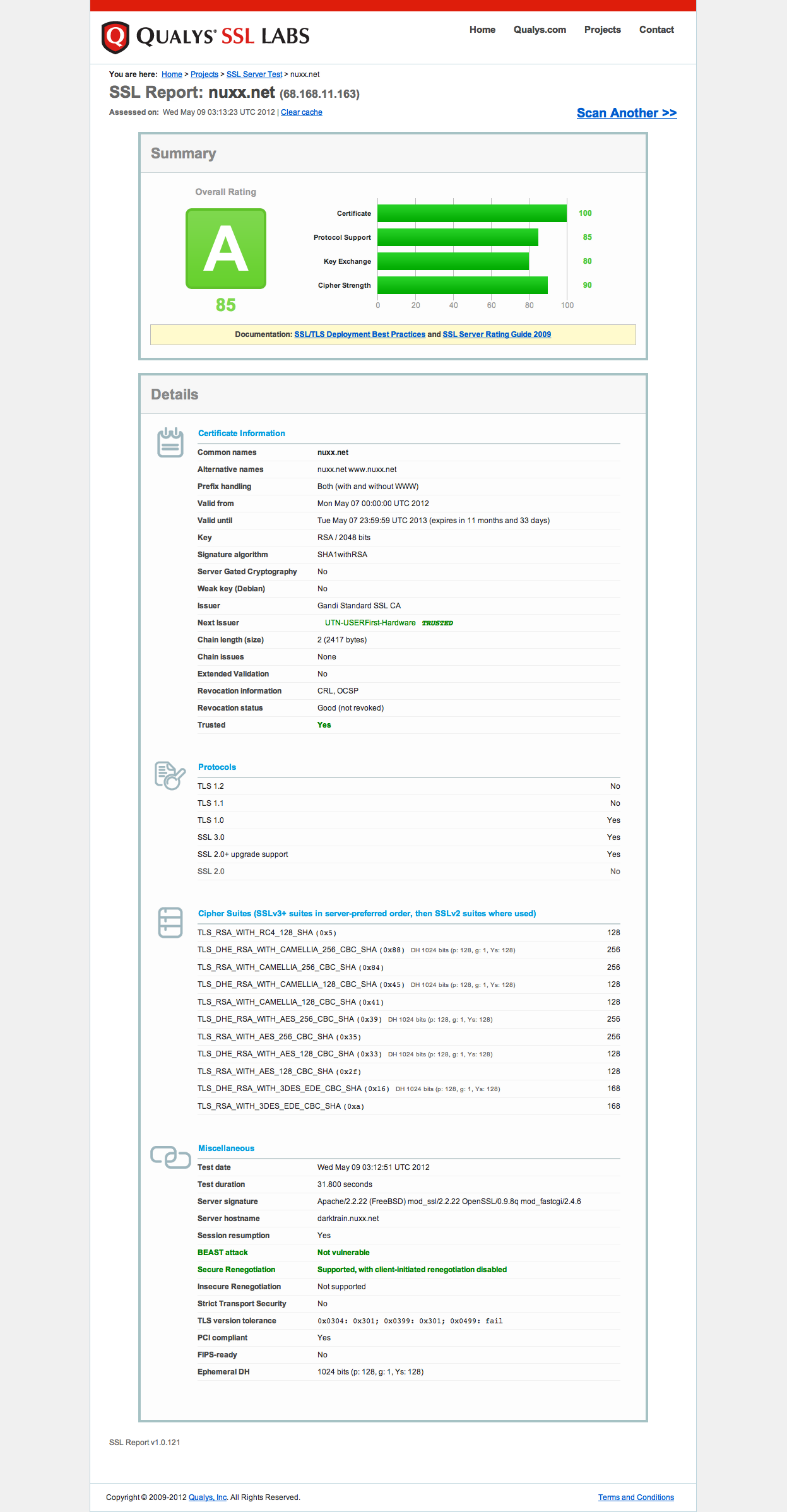The image size is (787, 1512).
Task: Click the green 85 overall score number
Action: 226,305
